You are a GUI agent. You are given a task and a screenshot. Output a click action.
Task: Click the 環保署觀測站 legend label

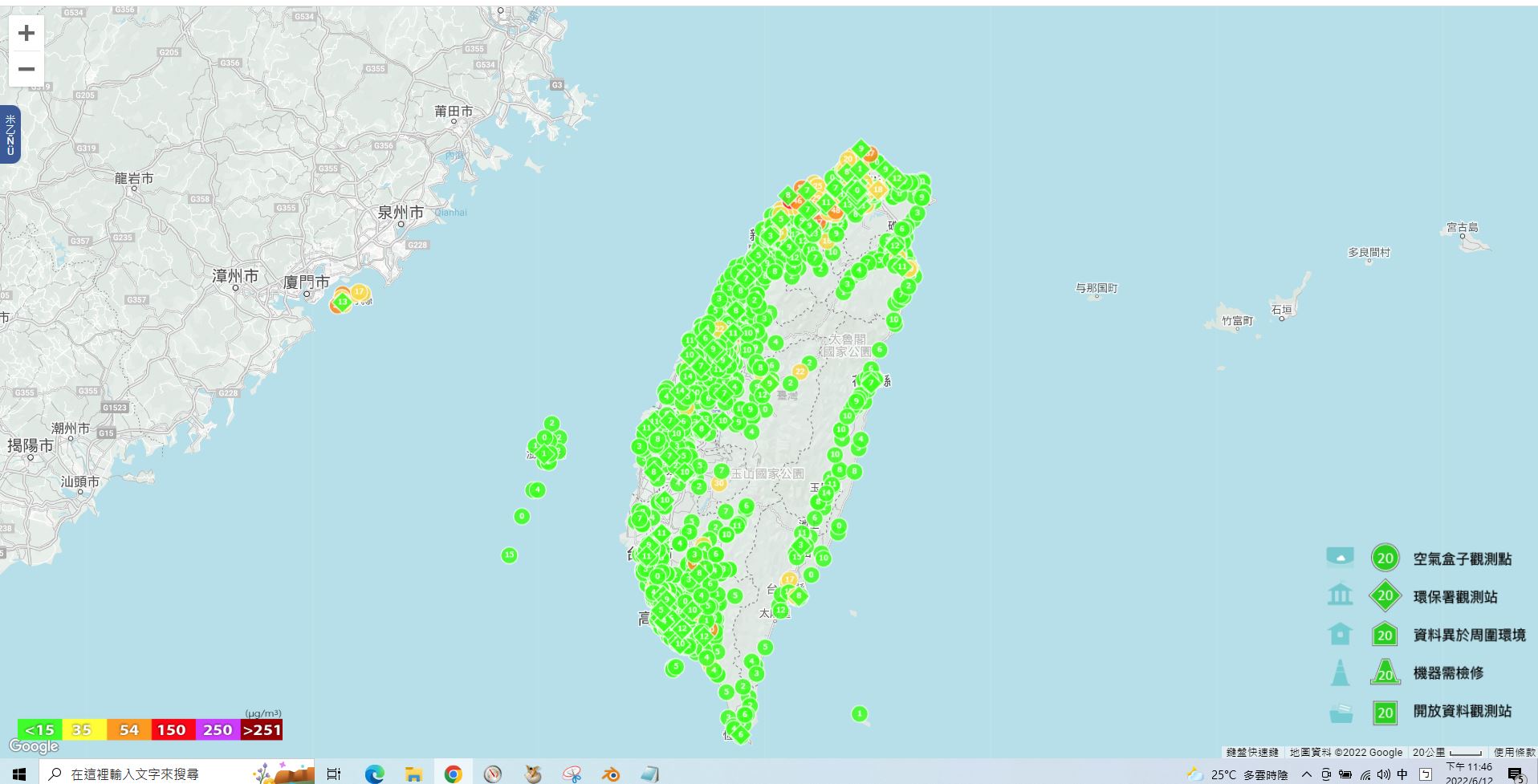click(1455, 596)
